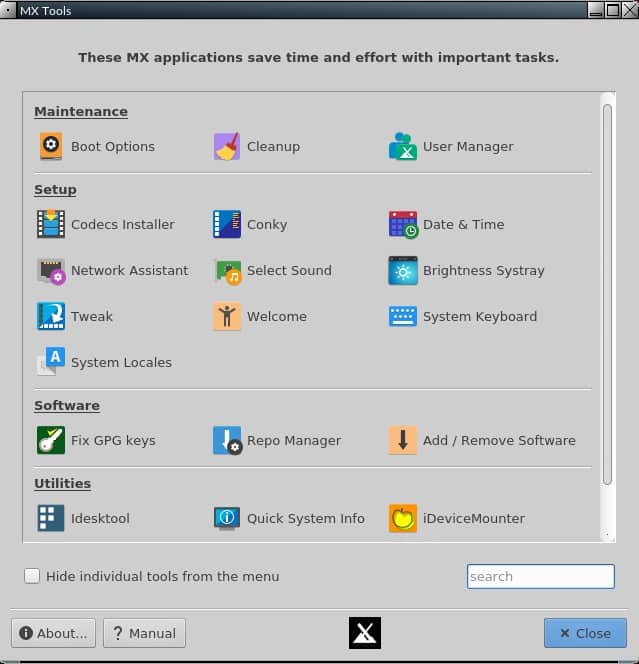
Task: Click the "Date & Time" label
Action: pyautogui.click(x=464, y=224)
